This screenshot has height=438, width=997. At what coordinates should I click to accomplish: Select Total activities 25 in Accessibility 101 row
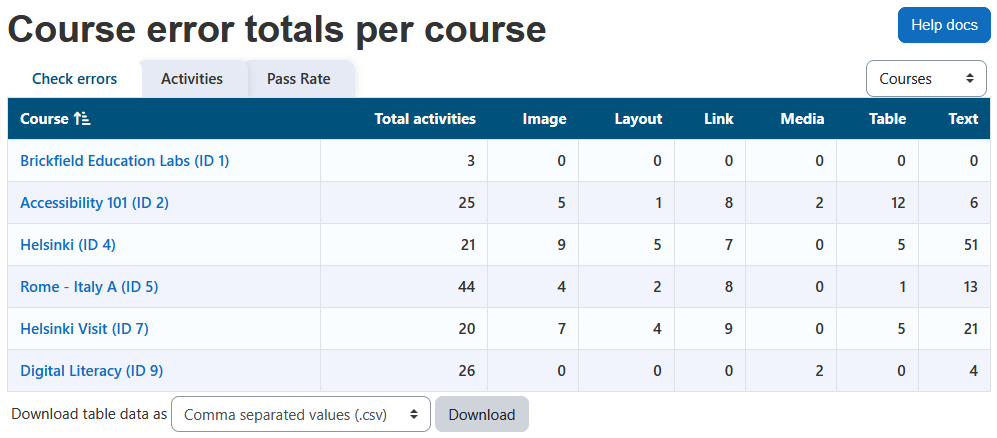pyautogui.click(x=467, y=203)
